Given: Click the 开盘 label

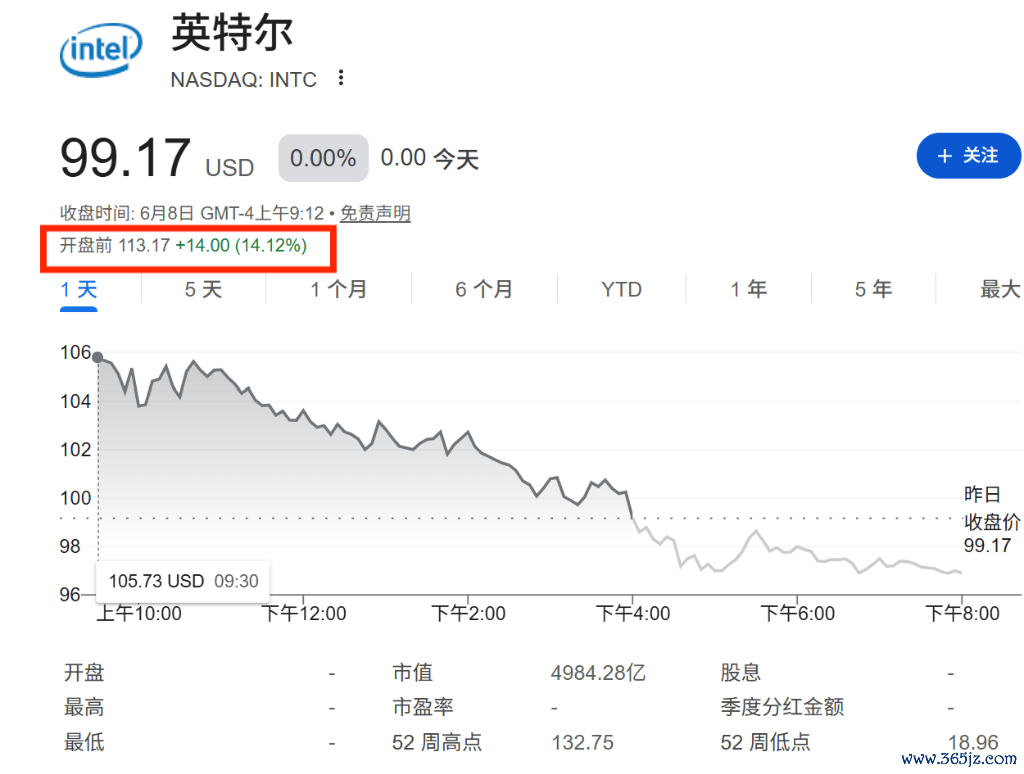Looking at the screenshot, I should point(84,673).
